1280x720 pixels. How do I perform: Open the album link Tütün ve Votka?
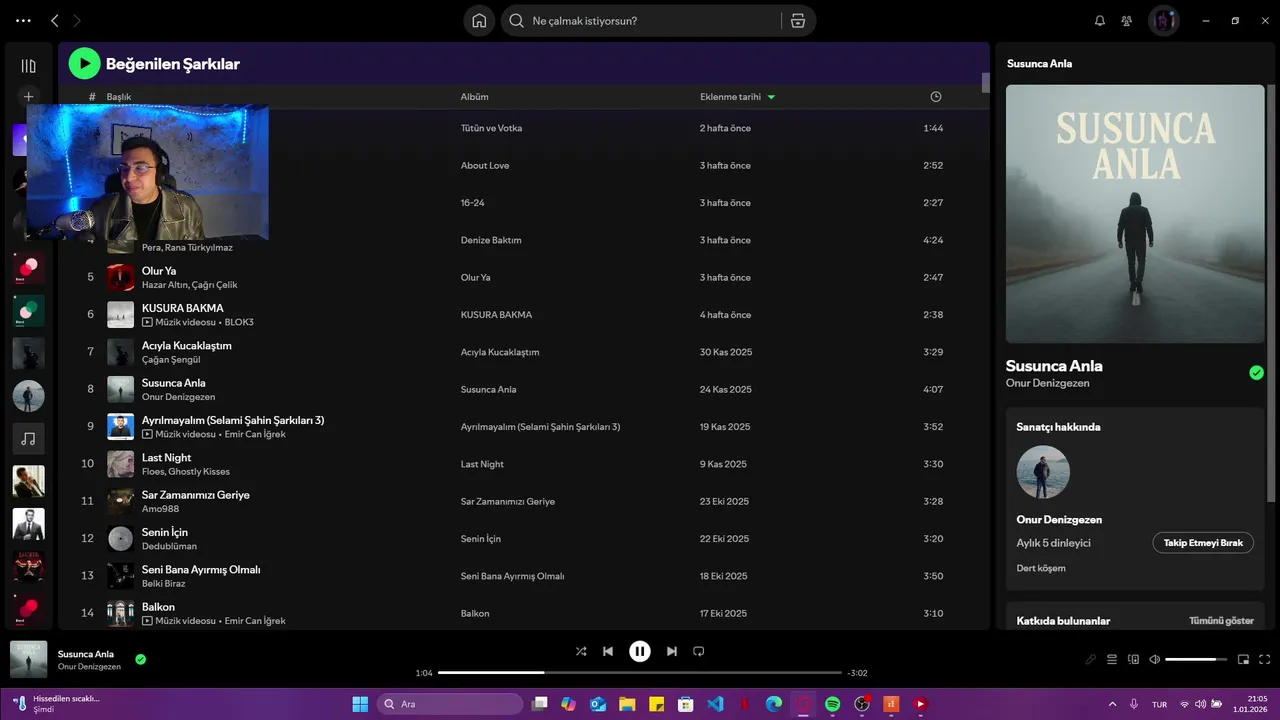(x=491, y=128)
